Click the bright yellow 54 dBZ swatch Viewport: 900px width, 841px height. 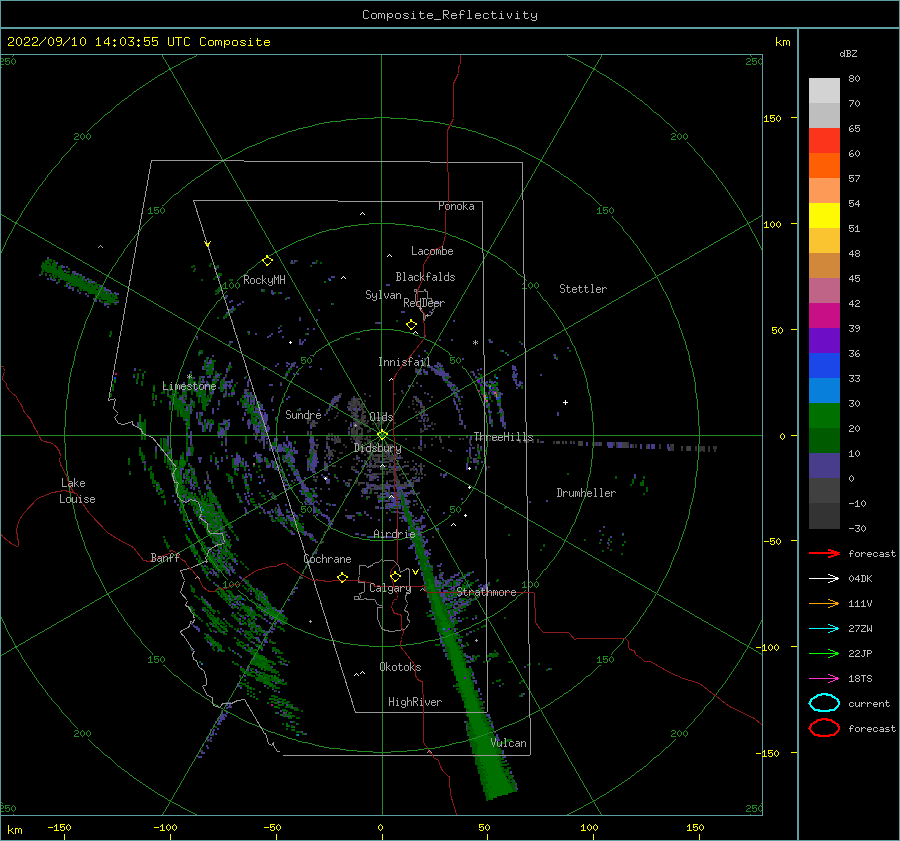(x=824, y=215)
